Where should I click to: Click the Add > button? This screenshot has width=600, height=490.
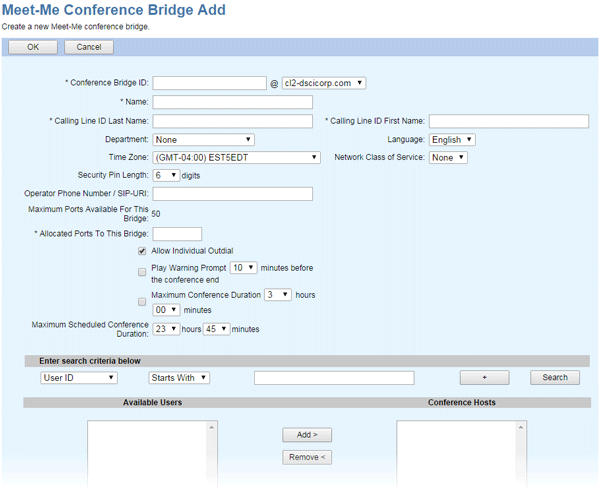[x=306, y=435]
